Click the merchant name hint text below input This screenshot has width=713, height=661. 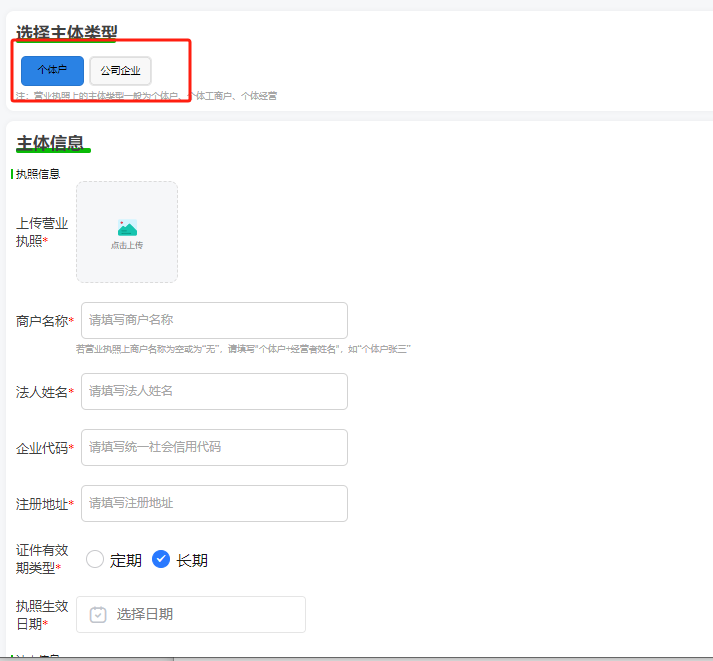(x=243, y=349)
